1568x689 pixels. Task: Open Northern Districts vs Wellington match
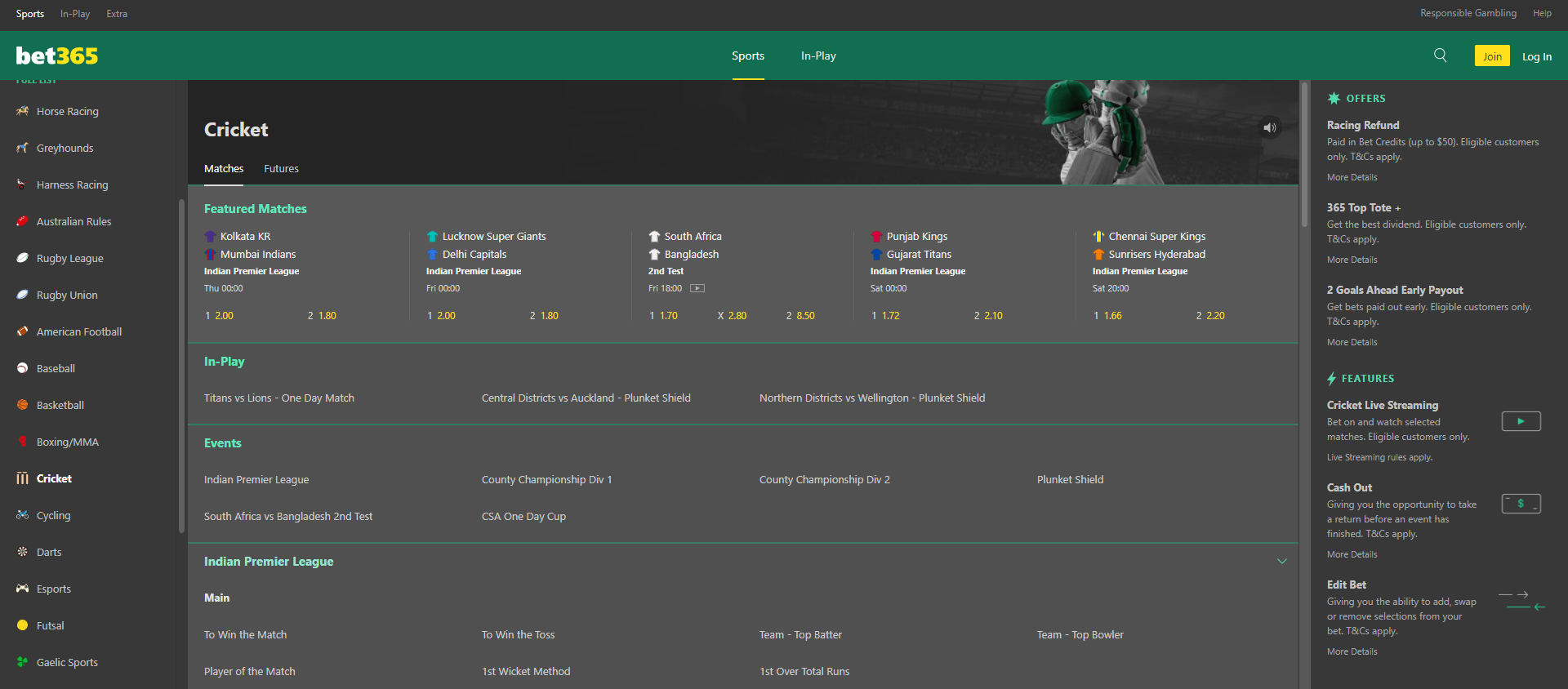872,398
